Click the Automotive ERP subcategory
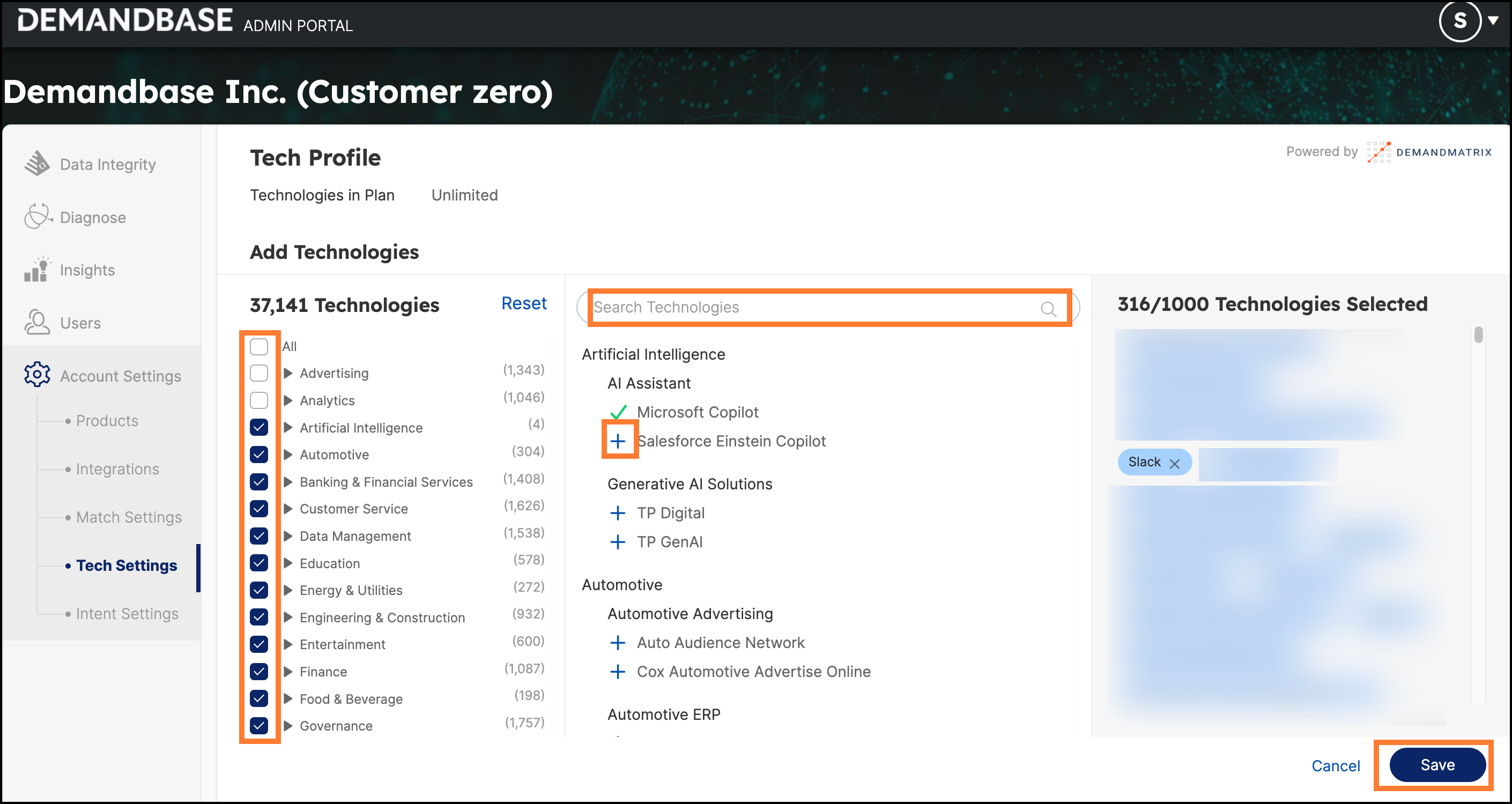The image size is (1512, 804). pyautogui.click(x=664, y=714)
